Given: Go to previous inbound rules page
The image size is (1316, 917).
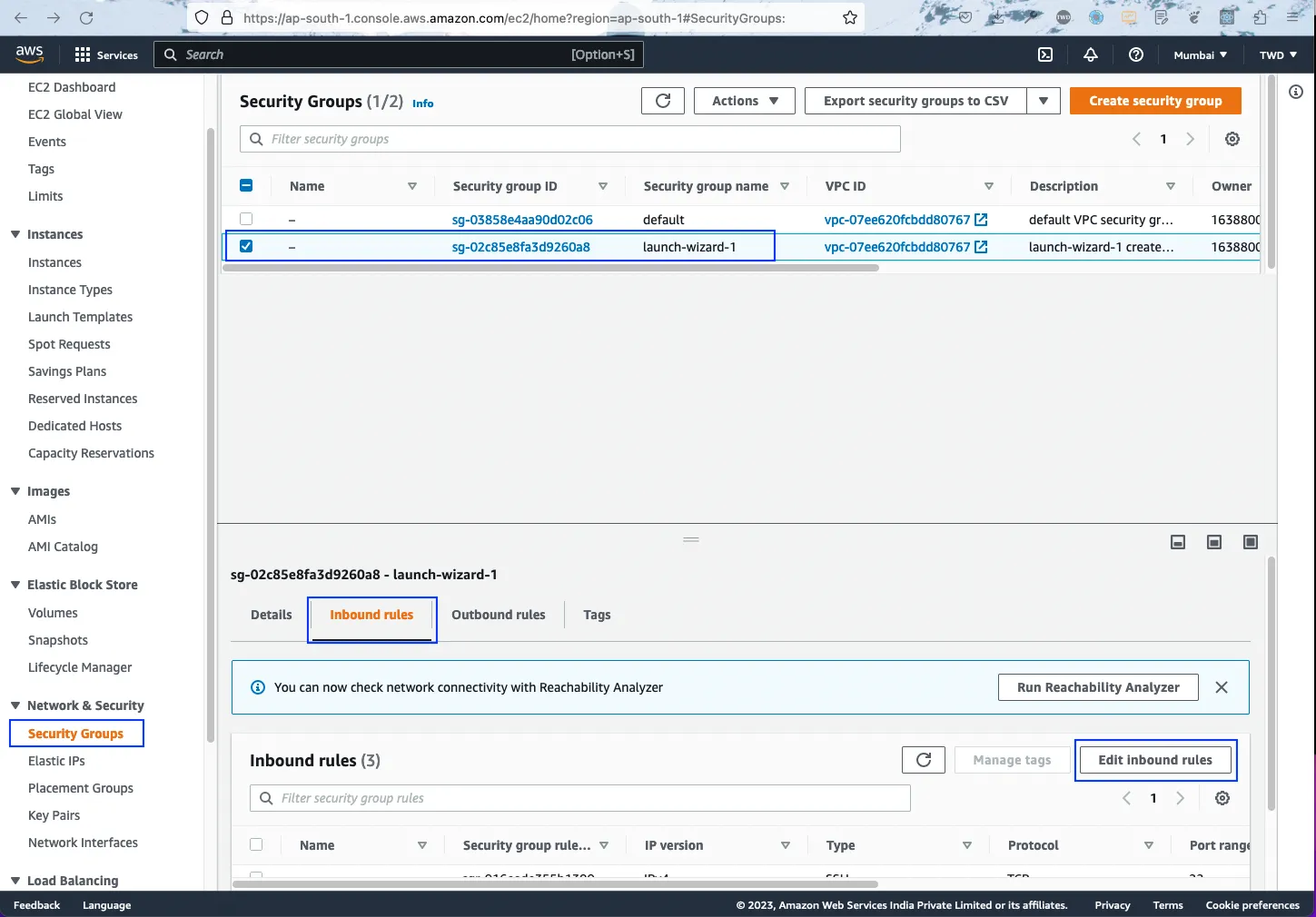Looking at the screenshot, I should 1126,798.
